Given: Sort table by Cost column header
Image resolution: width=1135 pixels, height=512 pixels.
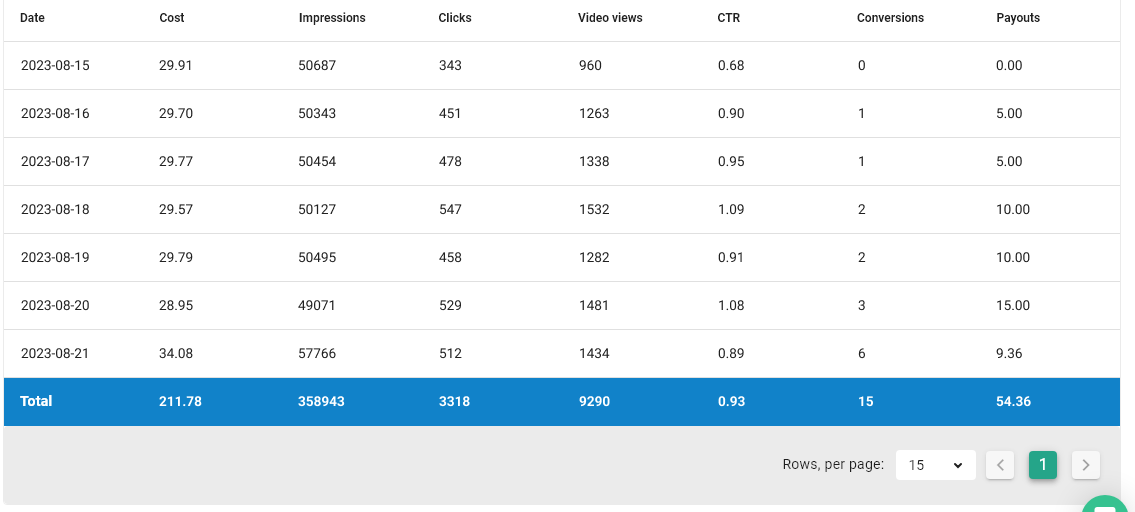Looking at the screenshot, I should 172,18.
